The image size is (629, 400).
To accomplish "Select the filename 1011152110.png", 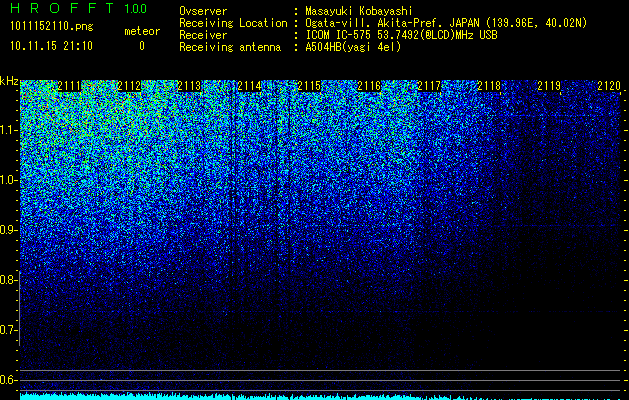I will 52,26.
